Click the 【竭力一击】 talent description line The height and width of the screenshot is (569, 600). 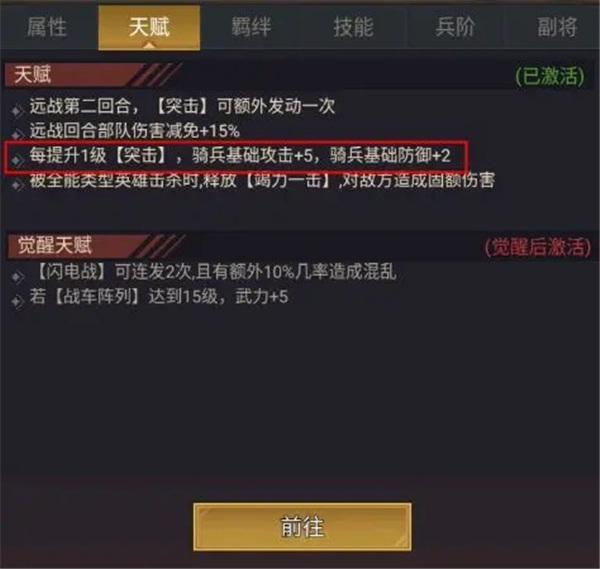[262, 181]
